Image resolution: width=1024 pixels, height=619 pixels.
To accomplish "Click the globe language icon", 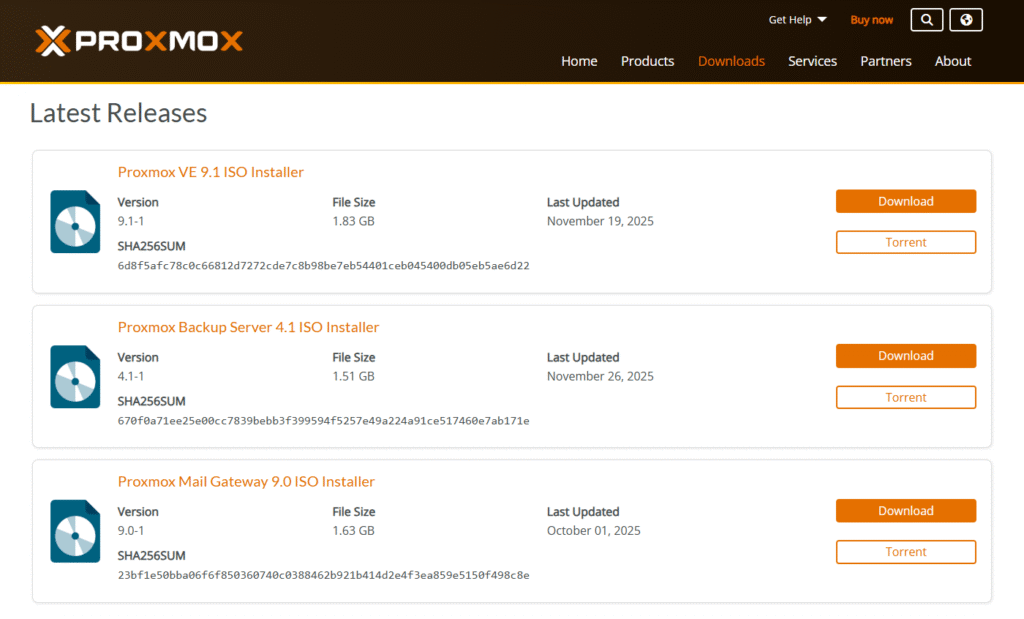I will (966, 20).
